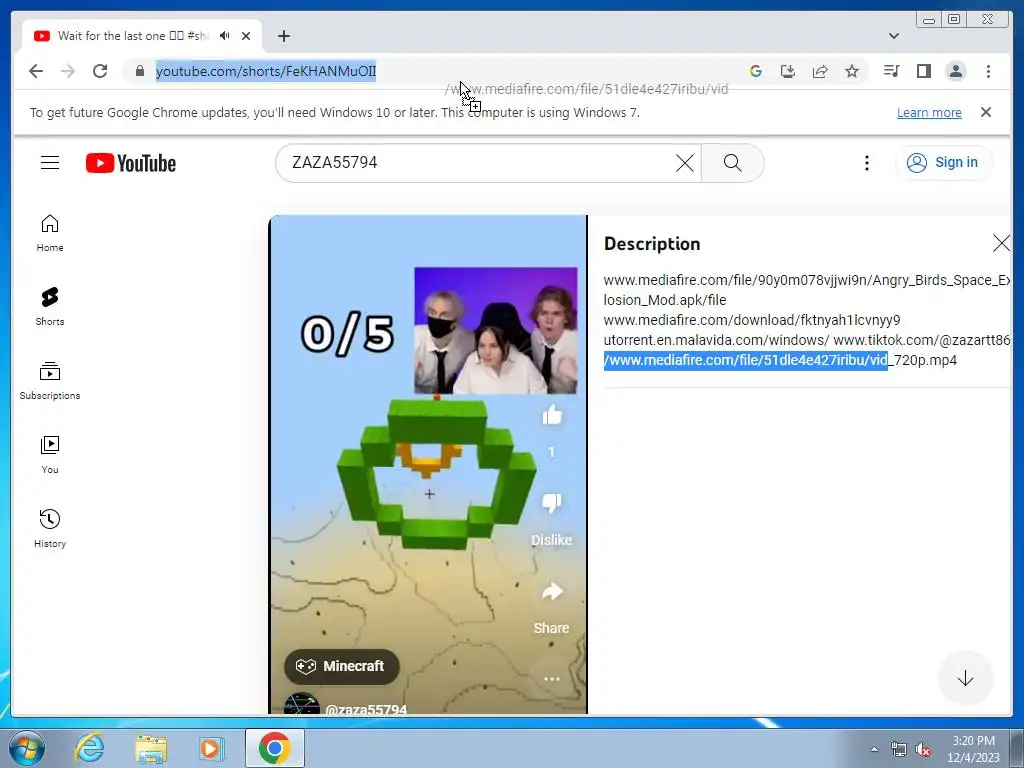Click the Short video player area
The image size is (1024, 768).
tap(428, 464)
